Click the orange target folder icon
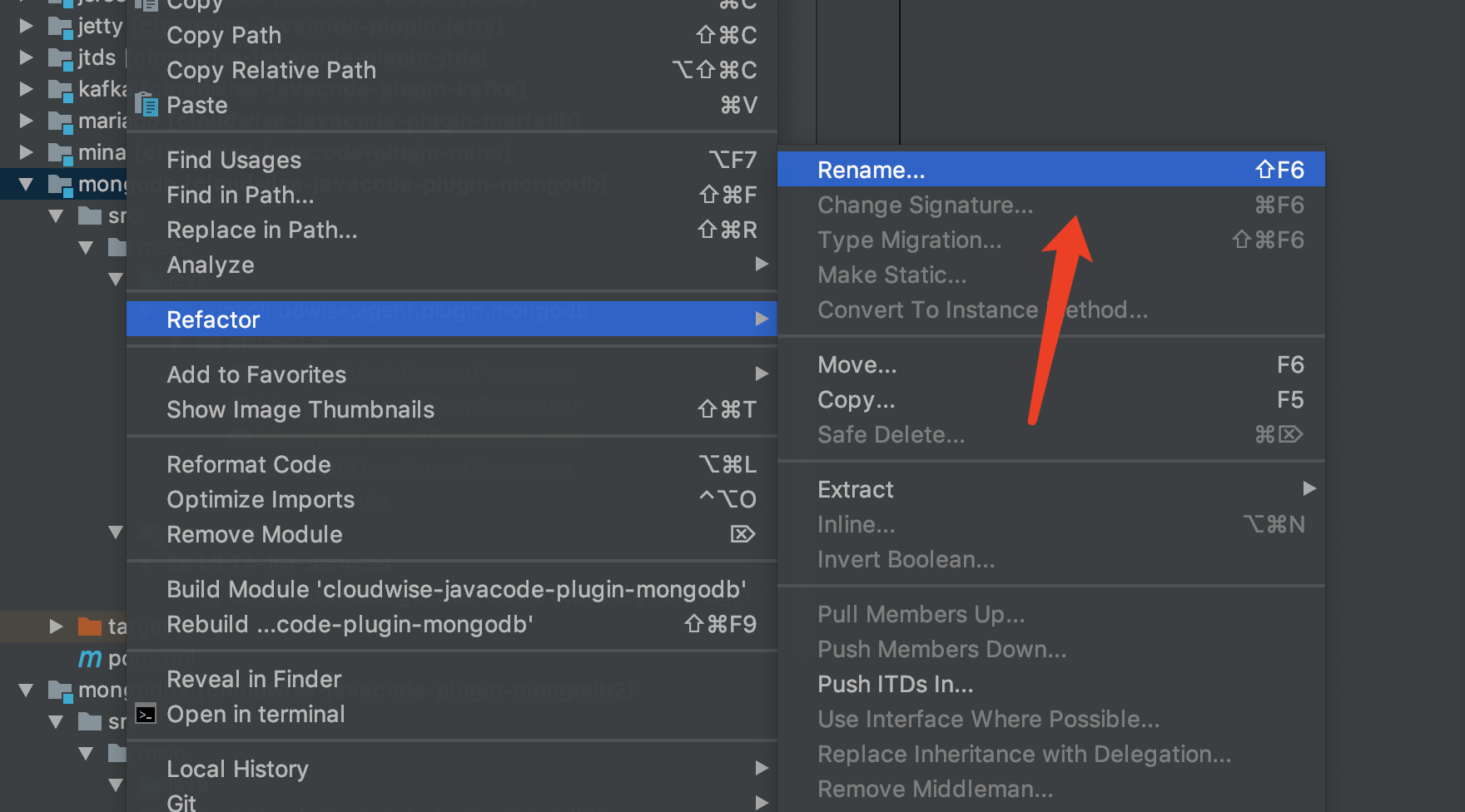This screenshot has width=1465, height=812. point(90,626)
